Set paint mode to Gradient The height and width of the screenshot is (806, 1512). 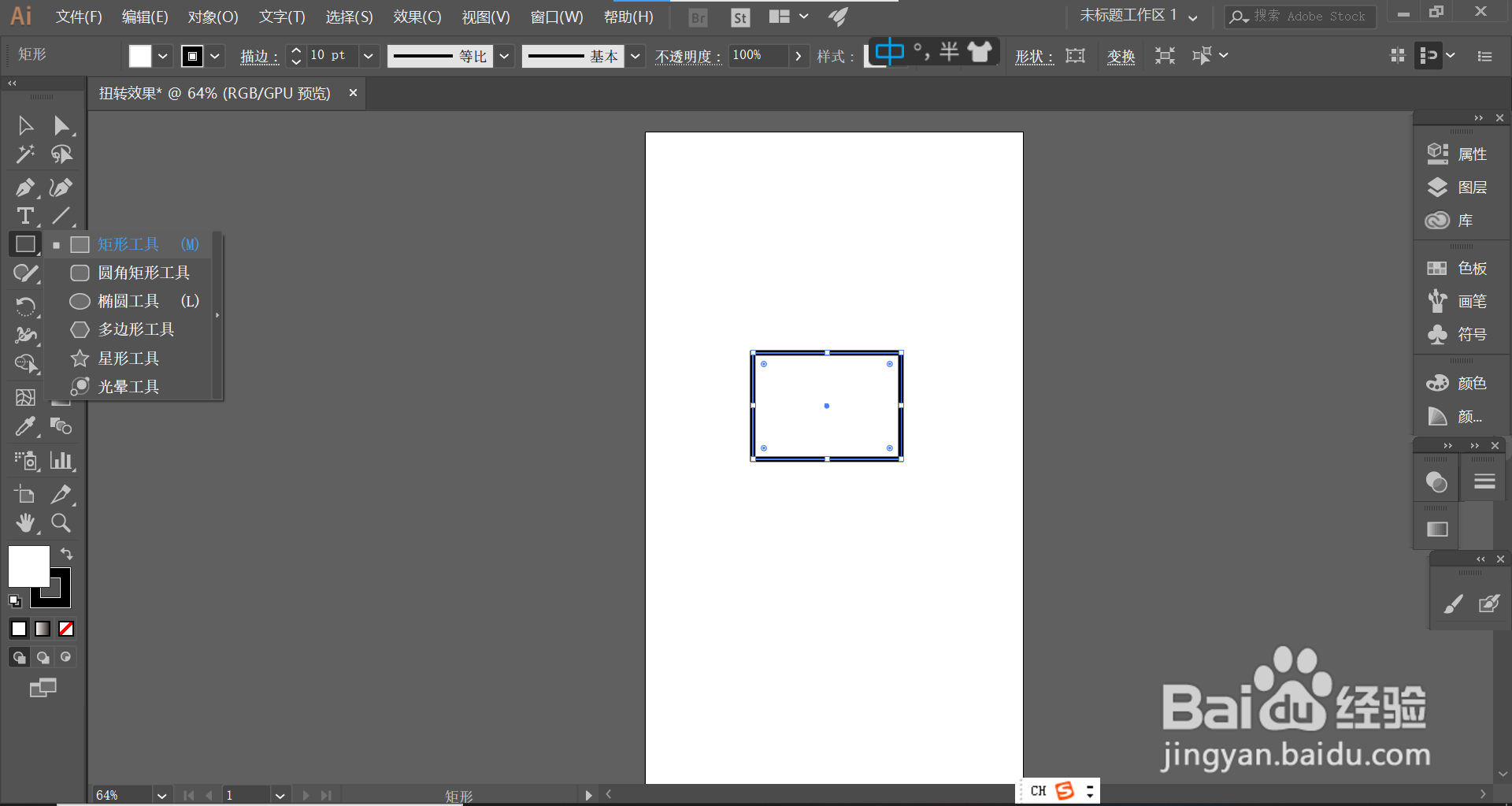43,629
